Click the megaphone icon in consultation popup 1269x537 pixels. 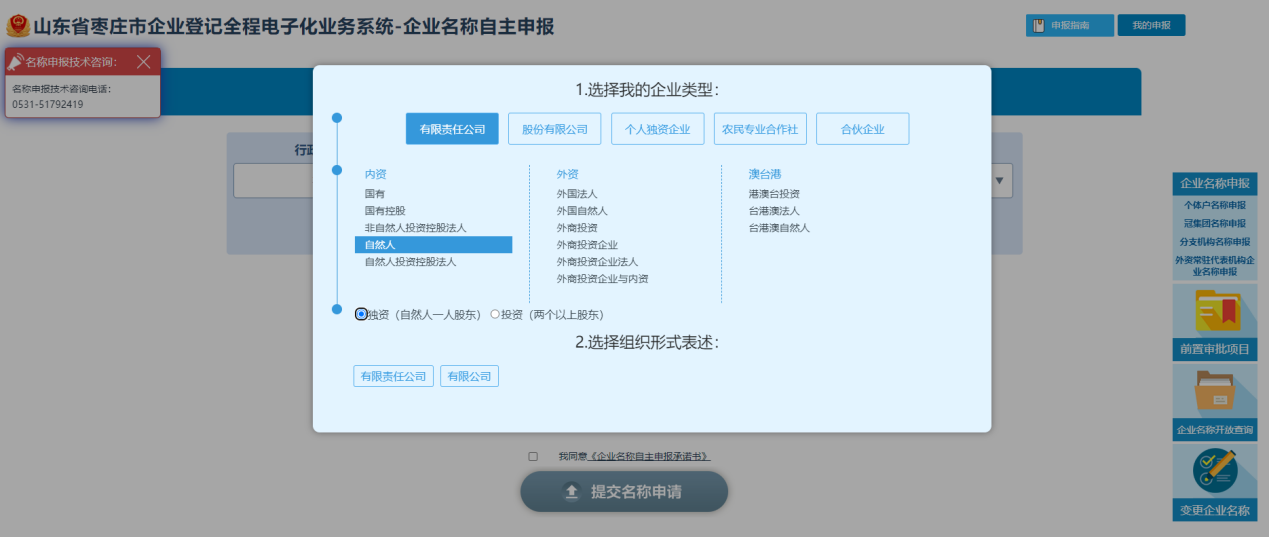[15, 62]
